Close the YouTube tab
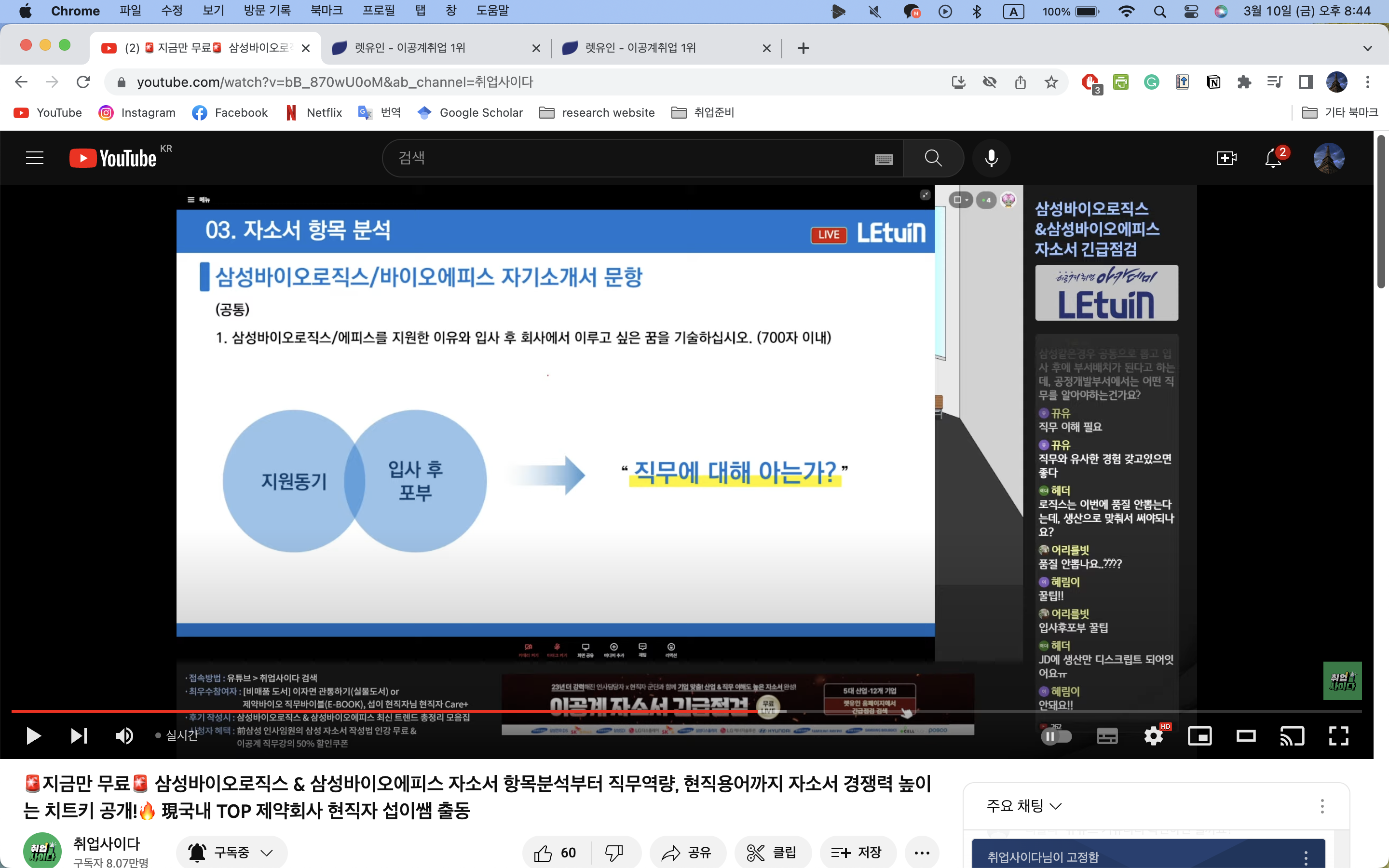1389x868 pixels. click(306, 48)
